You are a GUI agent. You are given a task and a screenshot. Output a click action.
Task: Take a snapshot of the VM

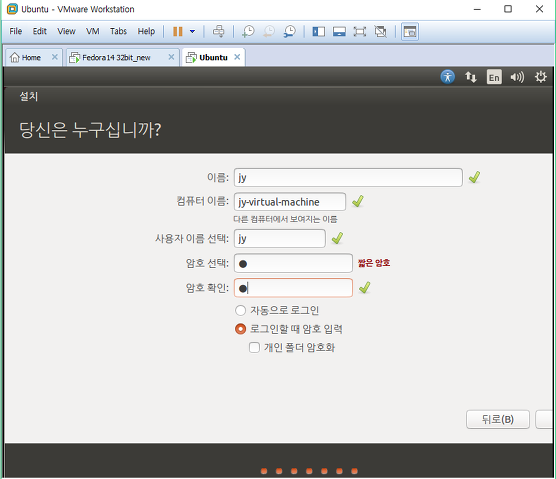coord(248,32)
